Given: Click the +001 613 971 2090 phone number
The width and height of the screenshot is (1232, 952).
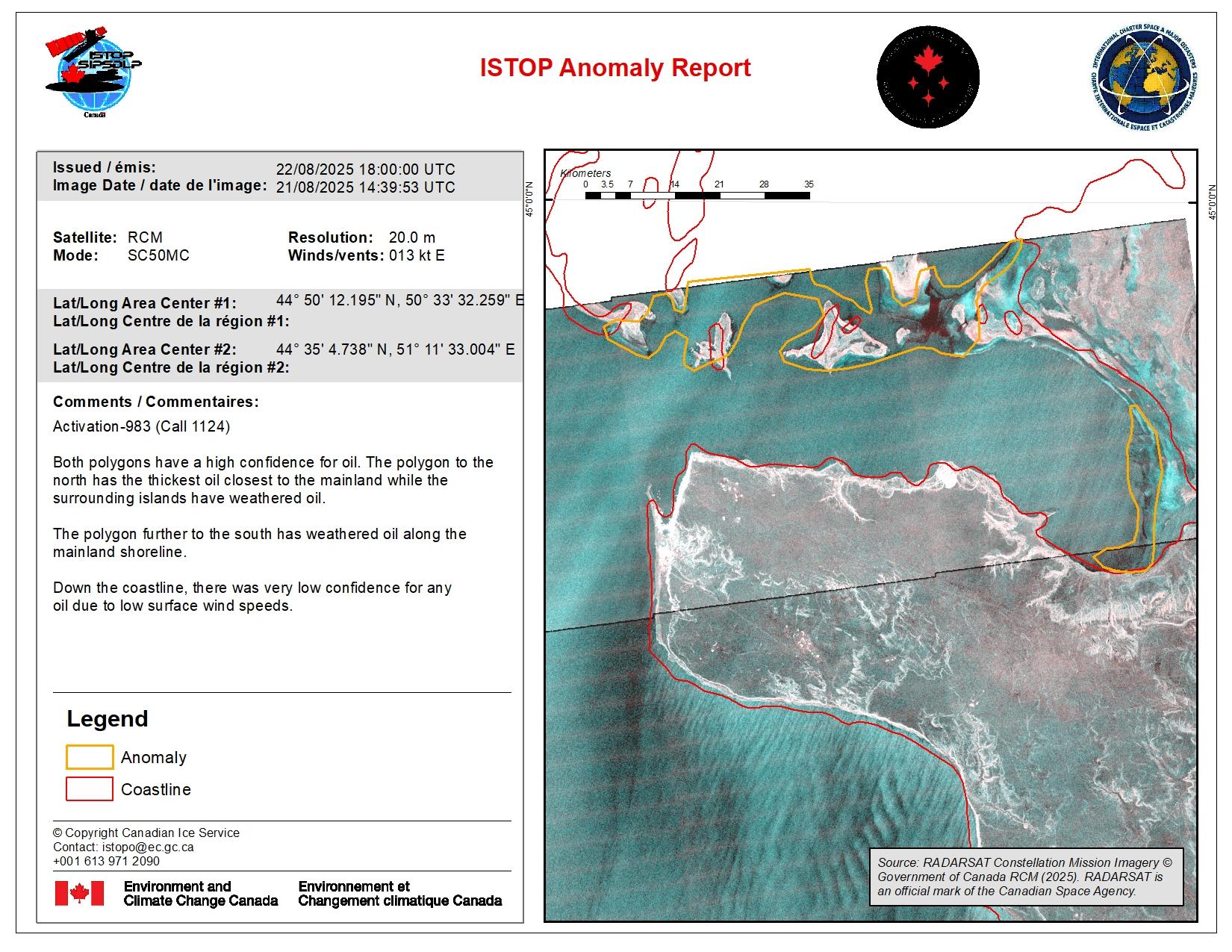Looking at the screenshot, I should 106,861.
